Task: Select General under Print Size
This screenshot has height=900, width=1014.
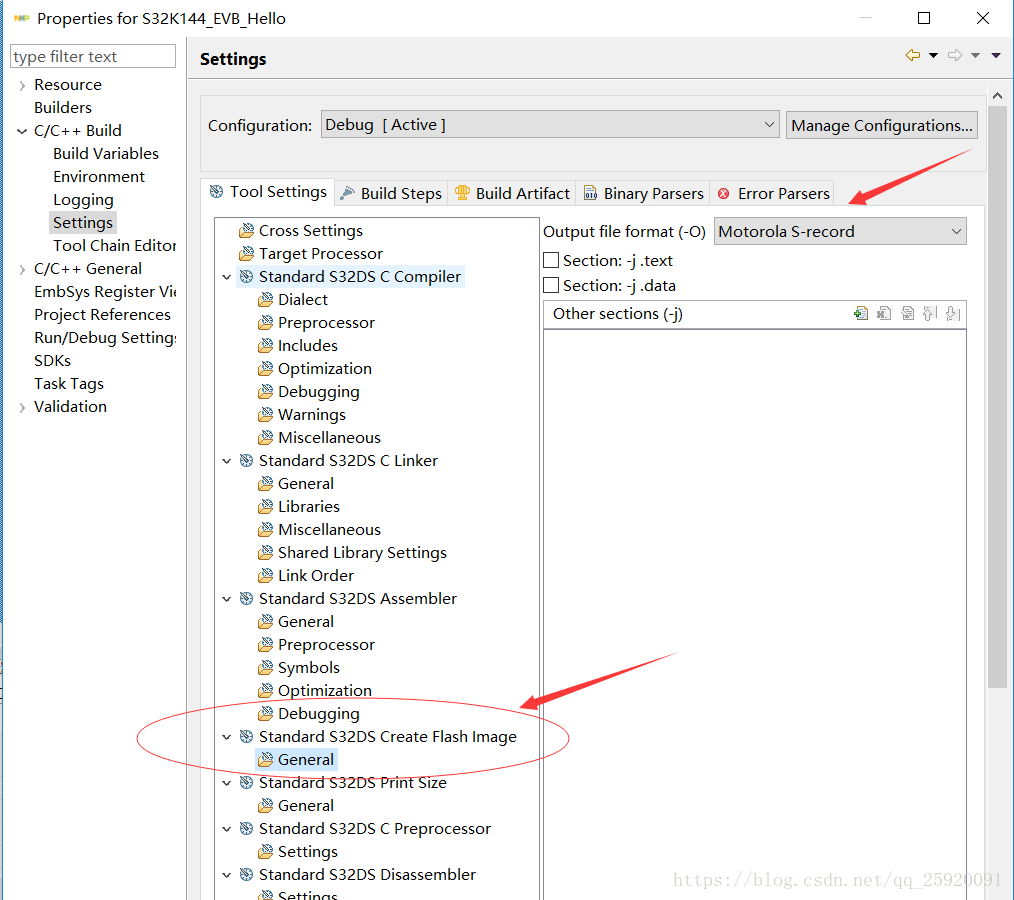Action: (x=305, y=806)
